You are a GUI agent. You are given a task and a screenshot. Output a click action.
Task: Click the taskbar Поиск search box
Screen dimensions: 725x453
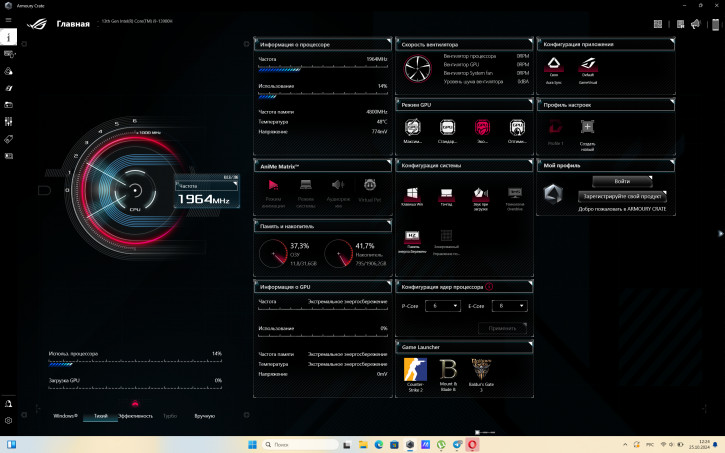coord(300,445)
